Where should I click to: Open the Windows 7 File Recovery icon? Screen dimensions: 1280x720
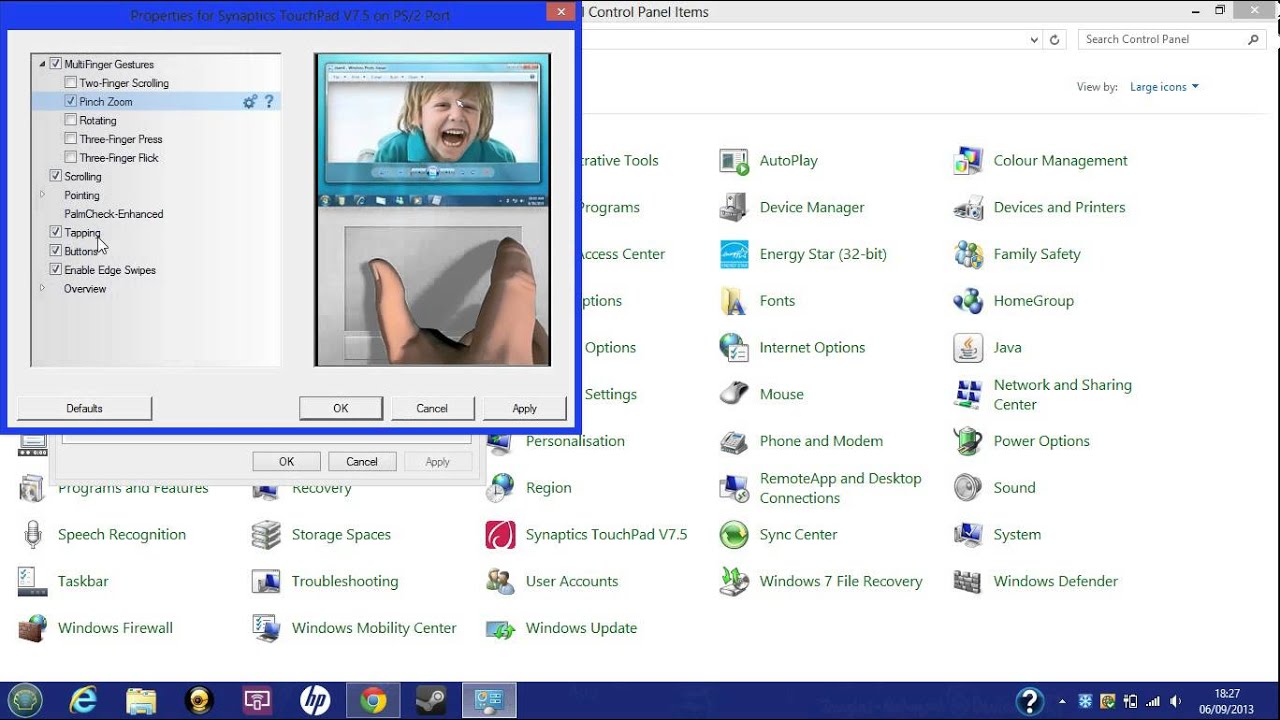[734, 581]
